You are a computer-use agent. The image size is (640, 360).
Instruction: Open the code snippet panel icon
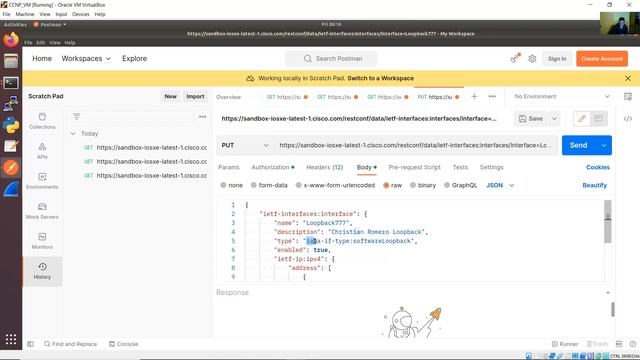[628, 119]
